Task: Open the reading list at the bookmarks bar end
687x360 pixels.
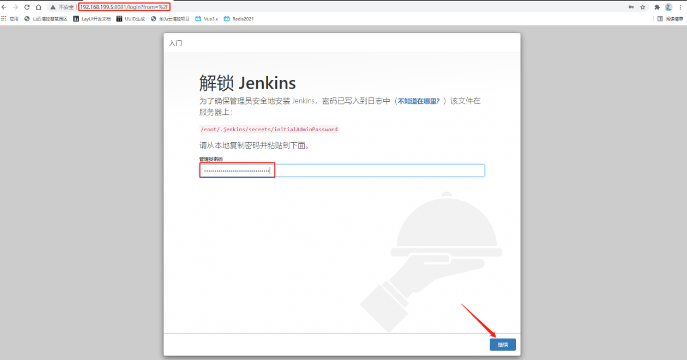Action: pos(670,19)
